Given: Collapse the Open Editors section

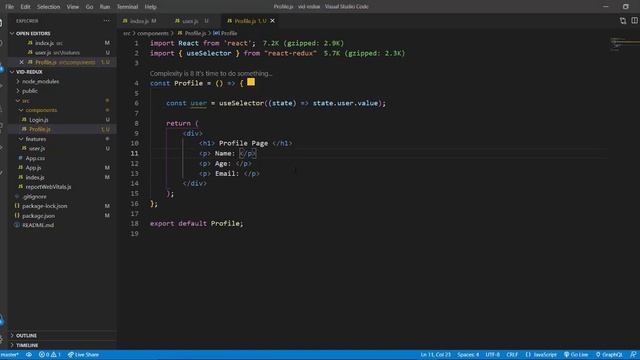Looking at the screenshot, I should [33, 33].
